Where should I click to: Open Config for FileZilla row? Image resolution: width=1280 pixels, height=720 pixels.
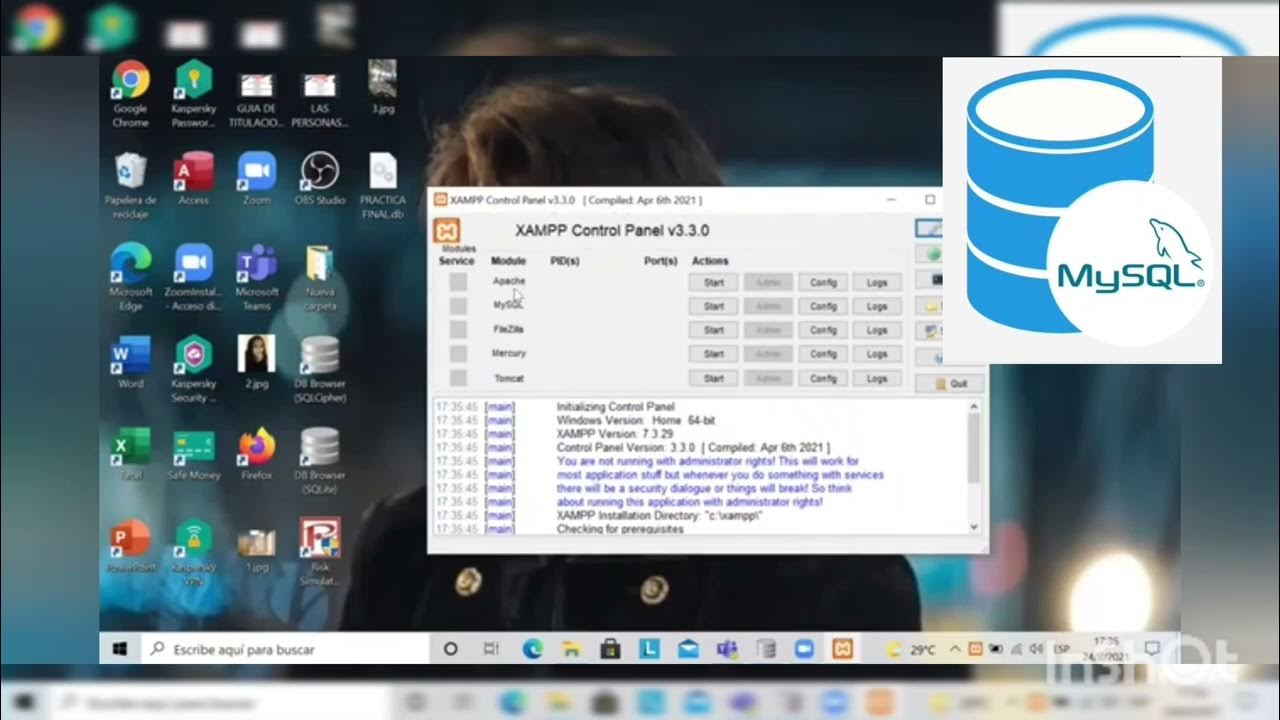[x=823, y=331]
